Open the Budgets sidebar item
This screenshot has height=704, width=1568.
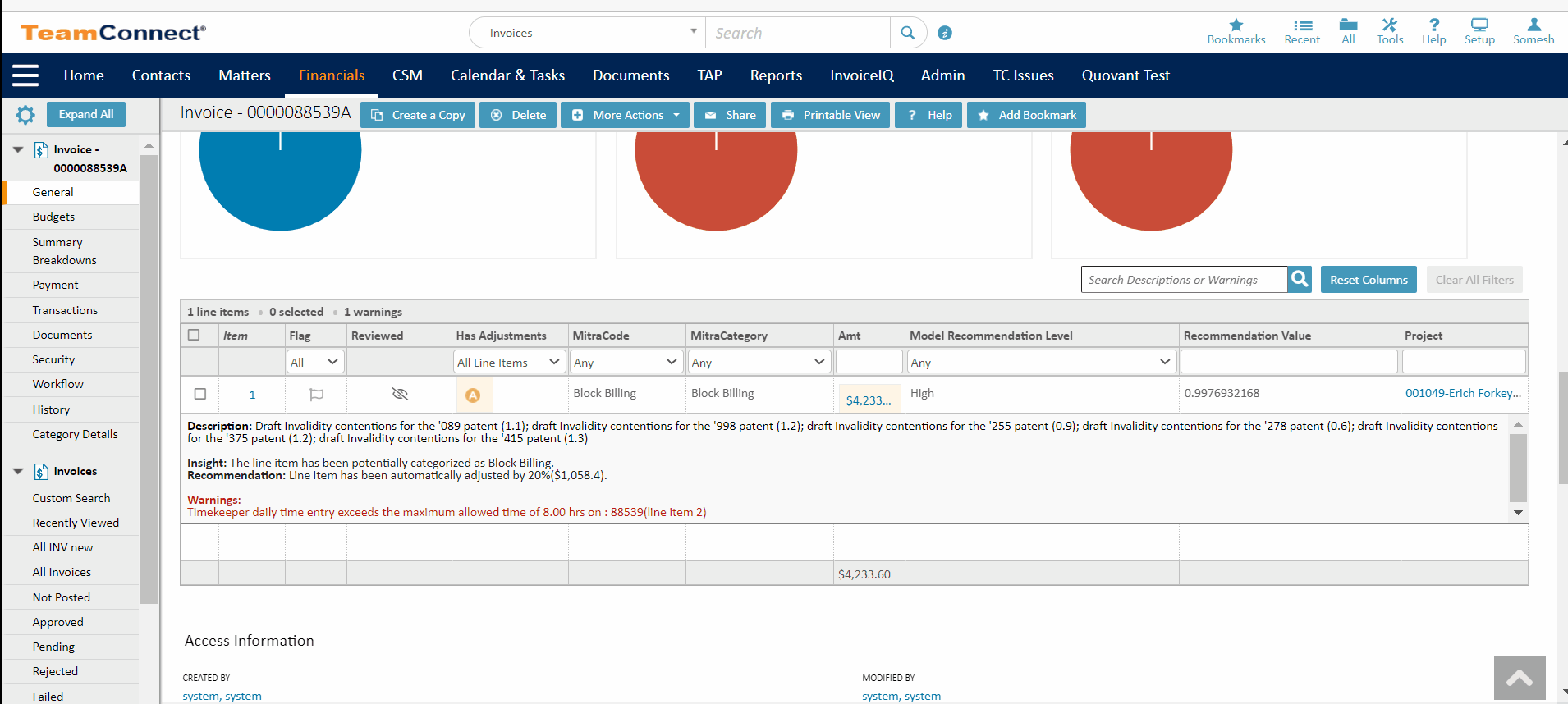coord(53,217)
